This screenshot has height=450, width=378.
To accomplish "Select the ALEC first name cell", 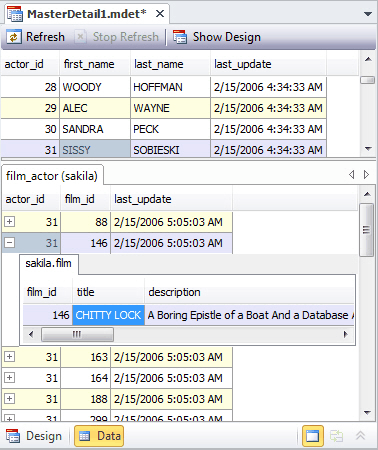I will (95, 108).
